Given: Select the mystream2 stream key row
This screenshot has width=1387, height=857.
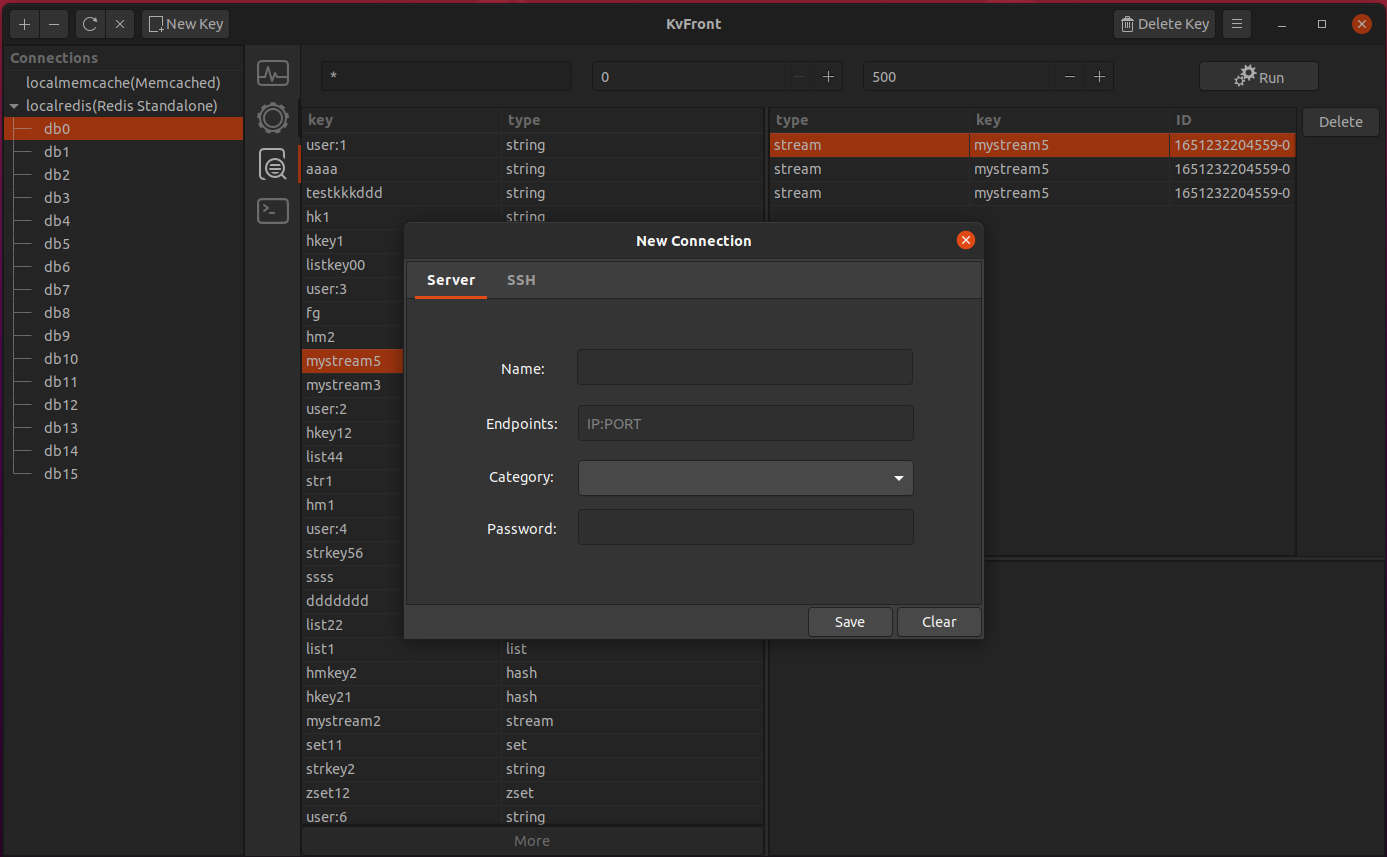Looking at the screenshot, I should tap(532, 721).
